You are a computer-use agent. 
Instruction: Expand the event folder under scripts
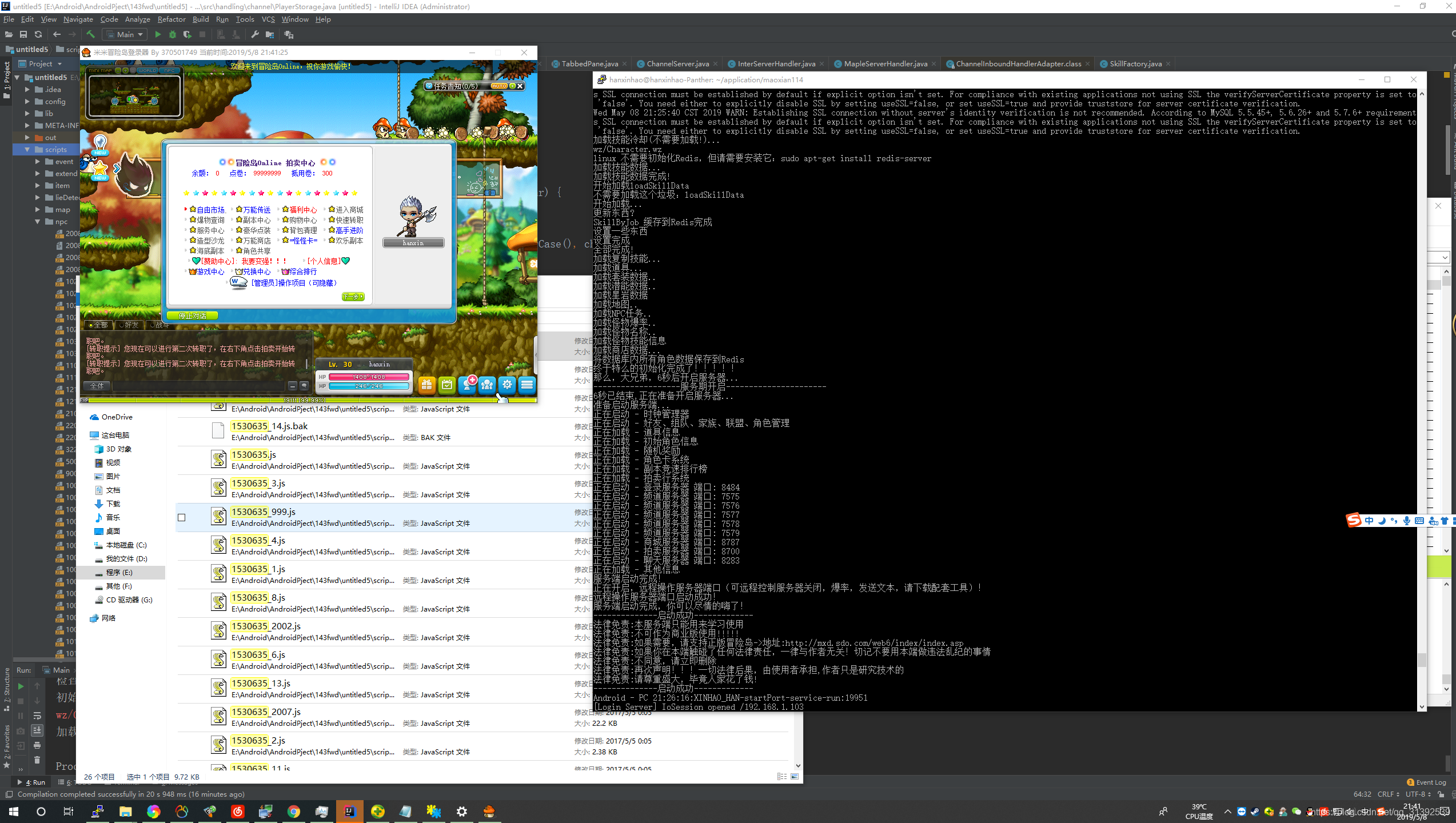37,162
